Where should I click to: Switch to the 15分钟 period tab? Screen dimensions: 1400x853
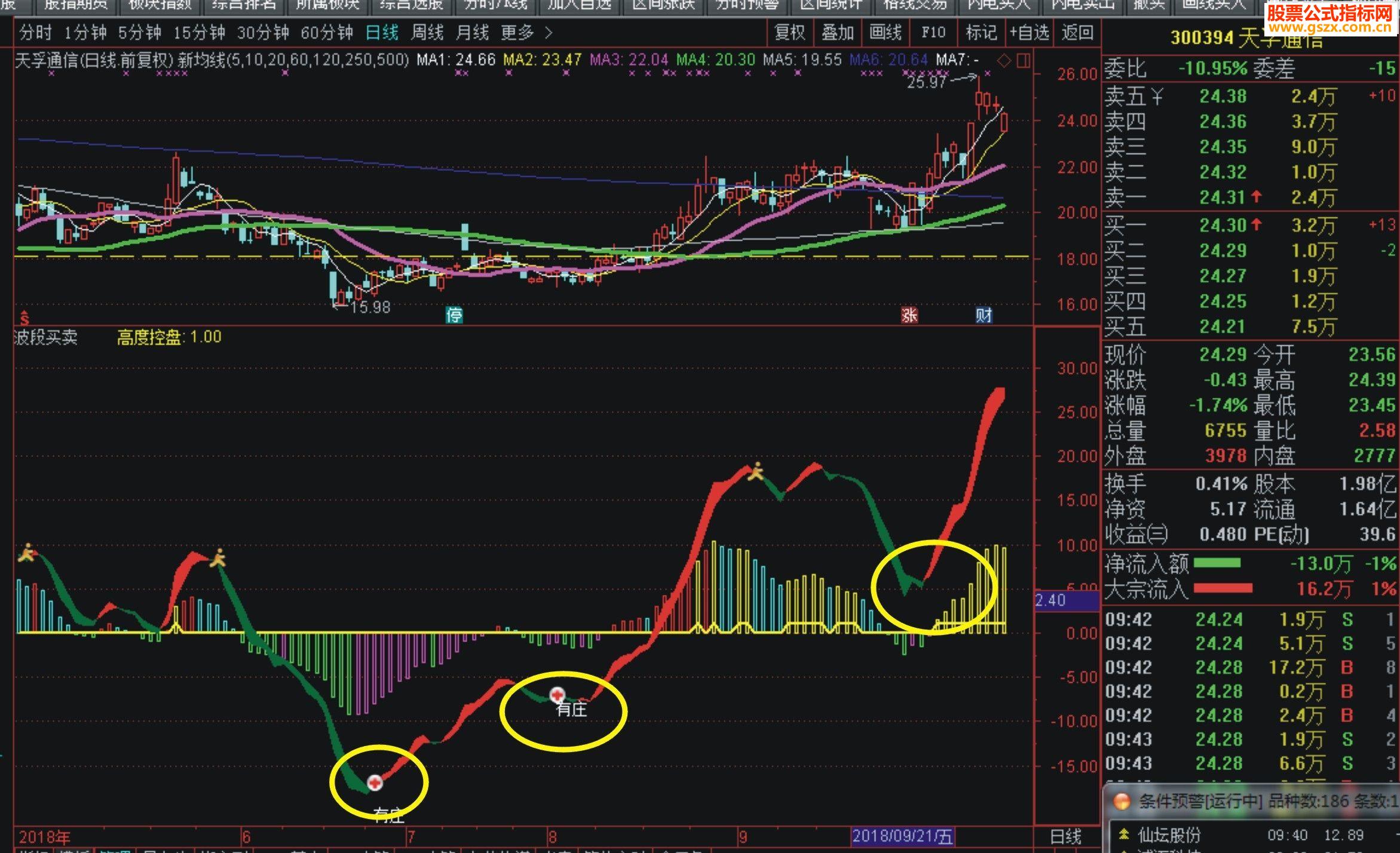point(199,33)
